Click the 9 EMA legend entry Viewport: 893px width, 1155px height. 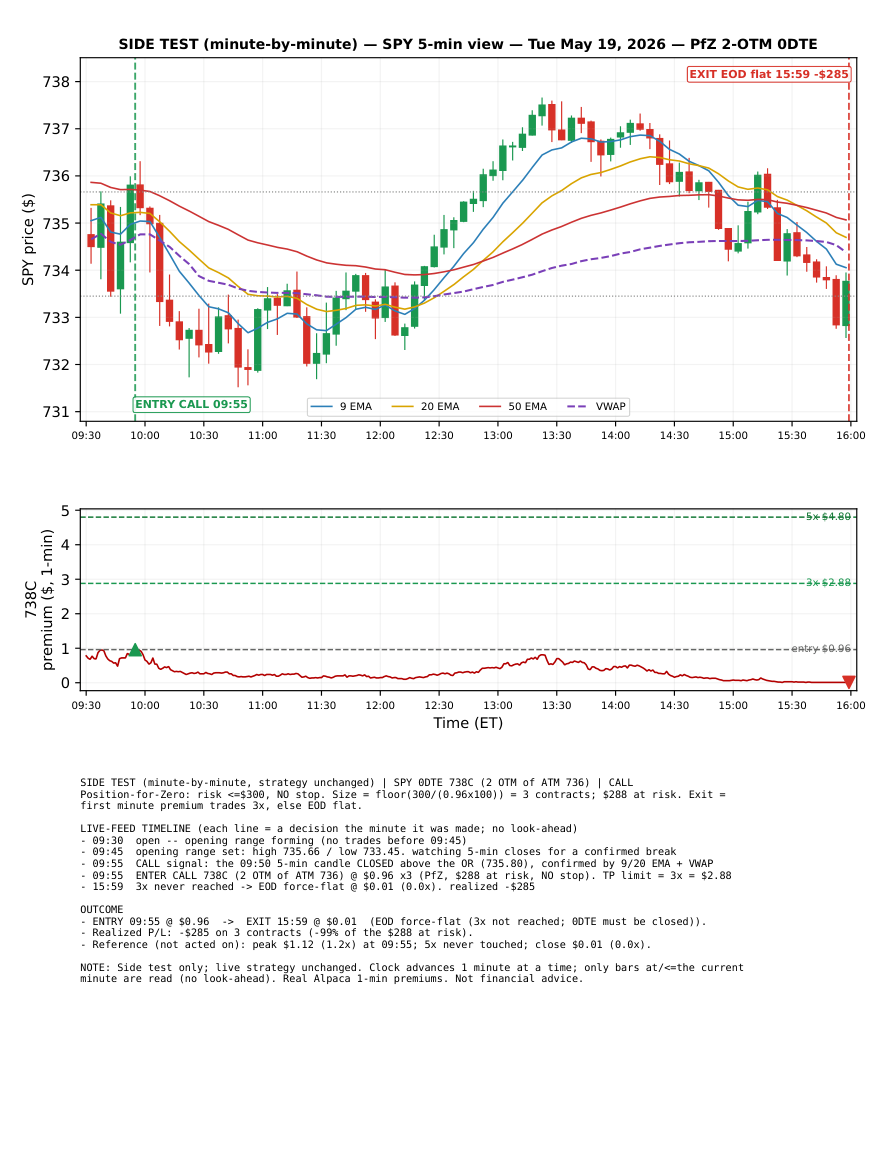341,407
